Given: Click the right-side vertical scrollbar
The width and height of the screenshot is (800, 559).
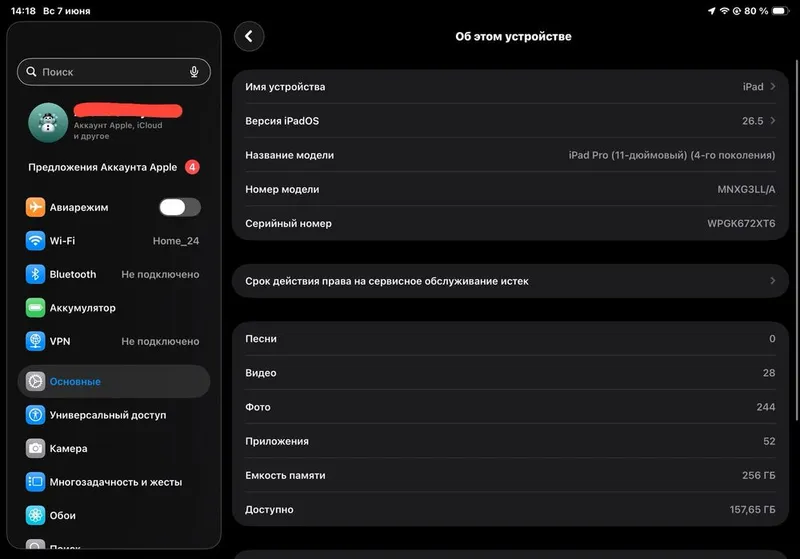Looking at the screenshot, I should coord(797,240).
